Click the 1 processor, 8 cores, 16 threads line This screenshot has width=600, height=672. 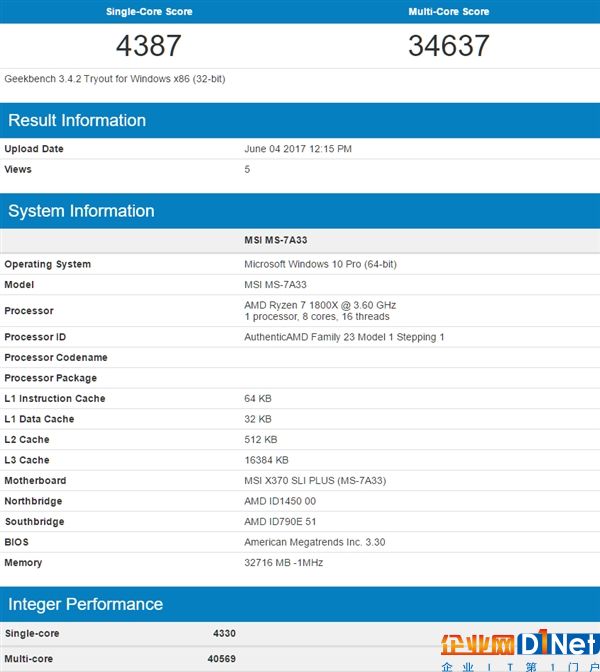click(x=317, y=317)
